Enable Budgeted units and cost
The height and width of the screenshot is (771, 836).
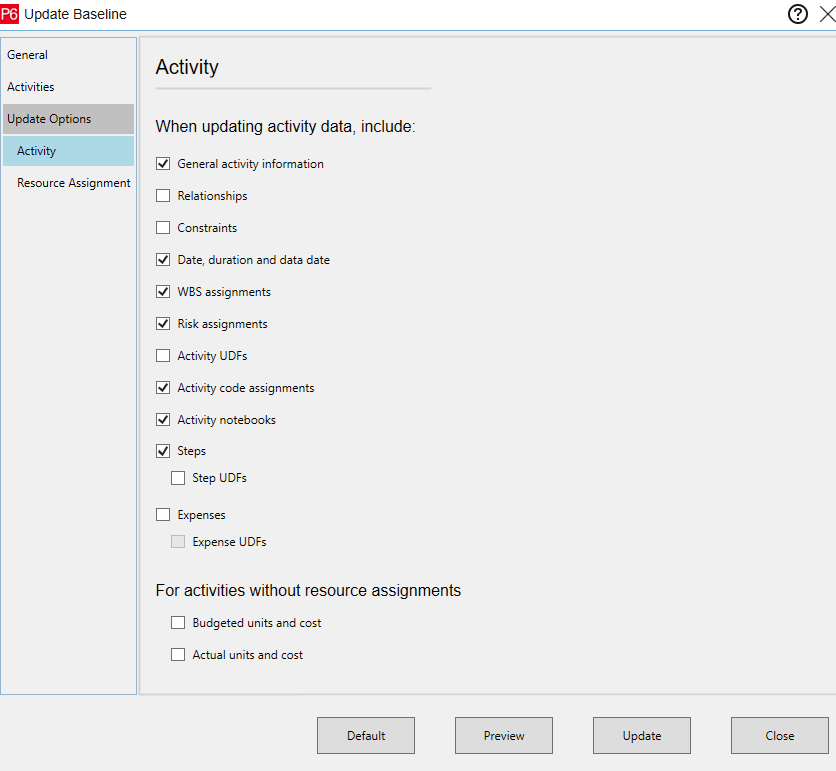(x=178, y=622)
